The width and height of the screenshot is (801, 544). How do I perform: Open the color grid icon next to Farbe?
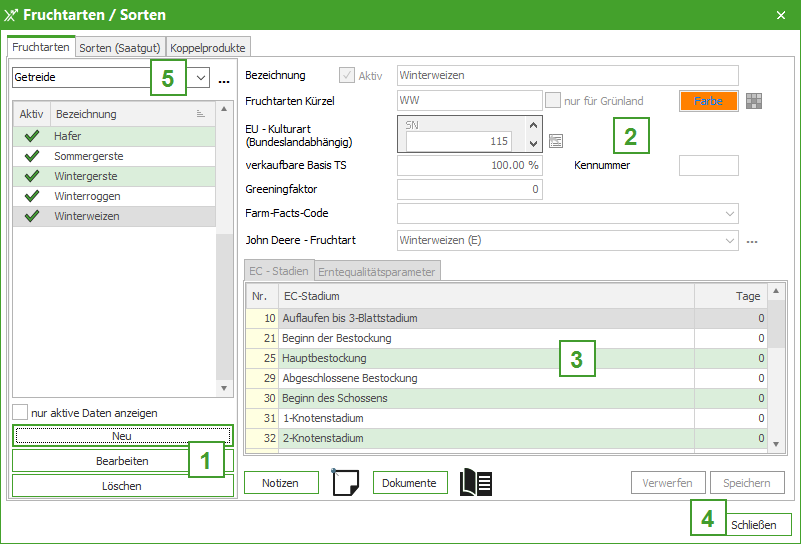(x=755, y=100)
